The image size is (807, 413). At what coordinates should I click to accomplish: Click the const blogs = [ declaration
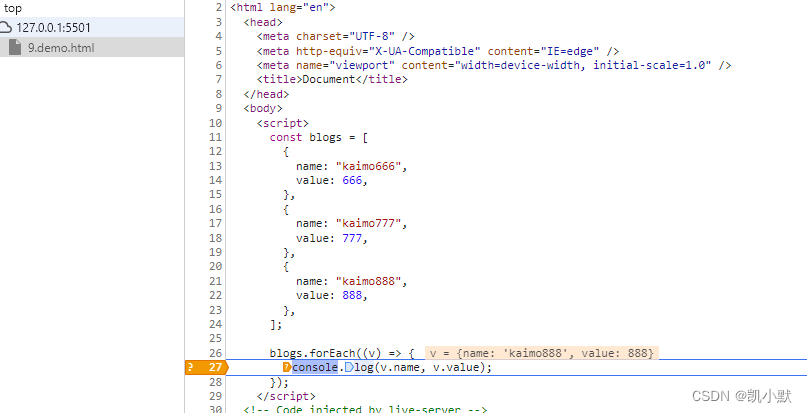pyautogui.click(x=318, y=137)
